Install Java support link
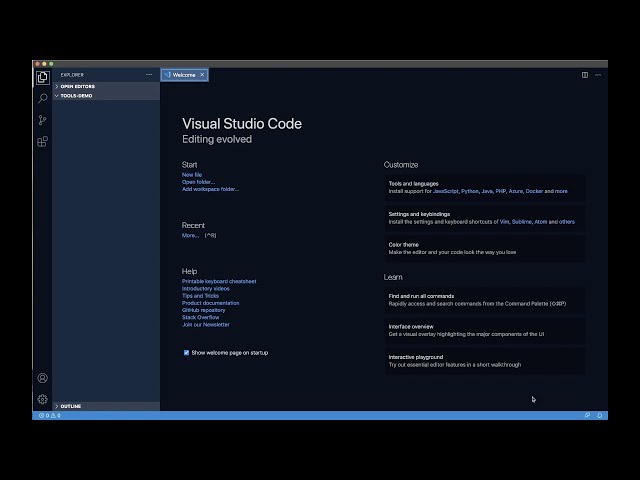 coord(487,191)
